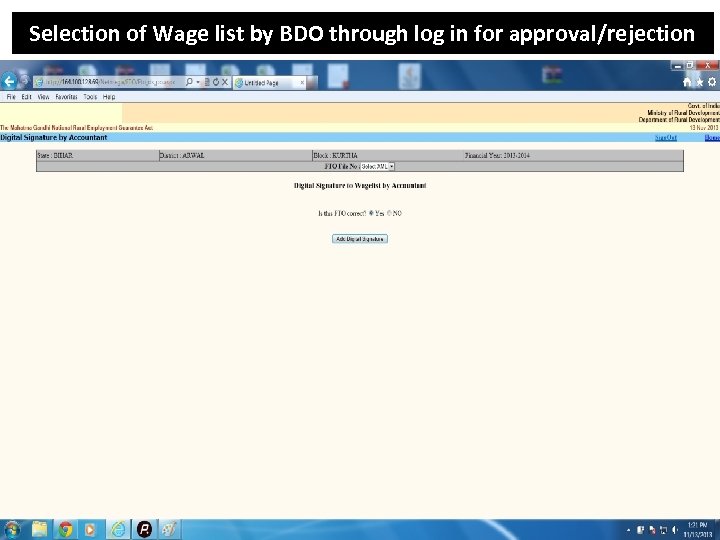Select Yes for FTO correct
720x540 pixels.
371,213
